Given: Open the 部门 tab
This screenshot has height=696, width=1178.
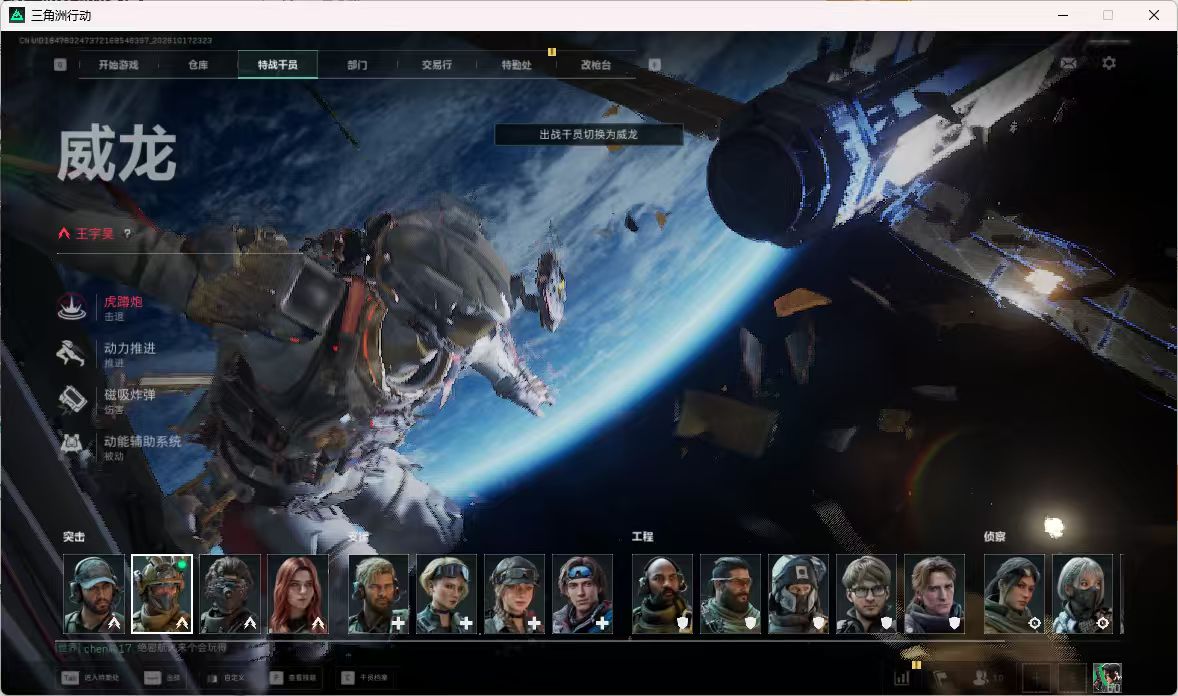Looking at the screenshot, I should tap(358, 65).
